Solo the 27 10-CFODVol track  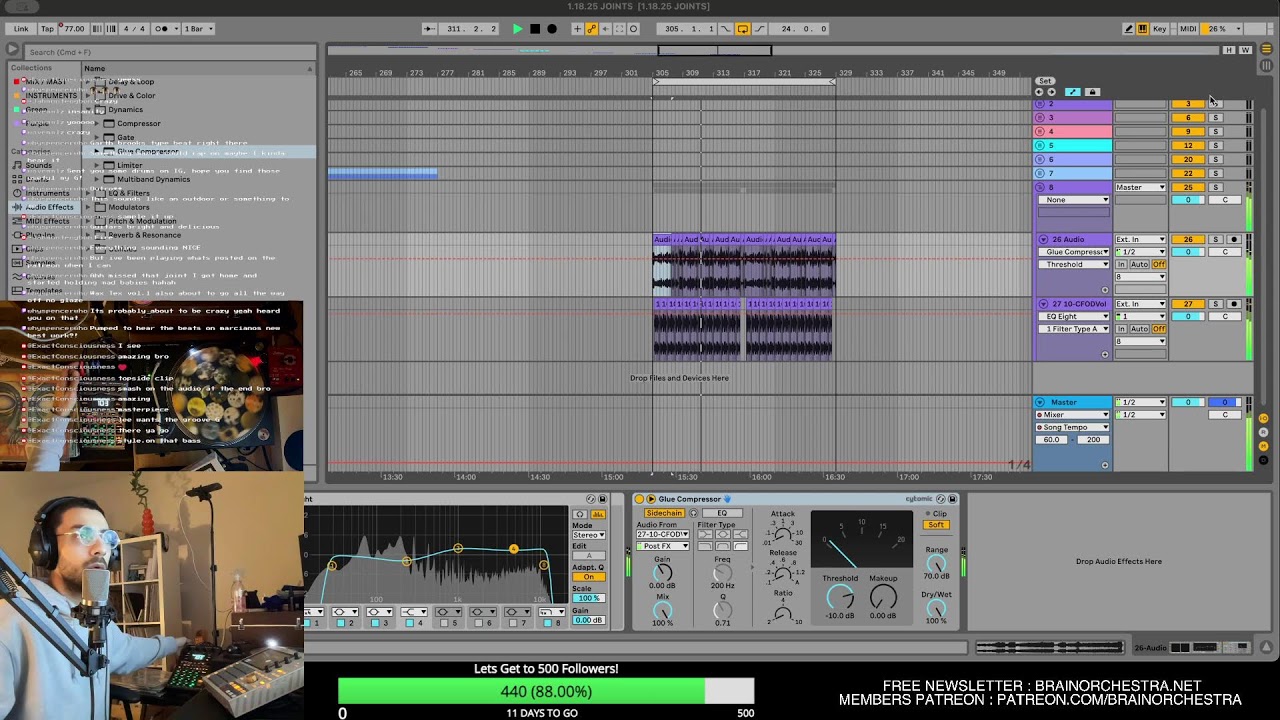(x=1216, y=304)
